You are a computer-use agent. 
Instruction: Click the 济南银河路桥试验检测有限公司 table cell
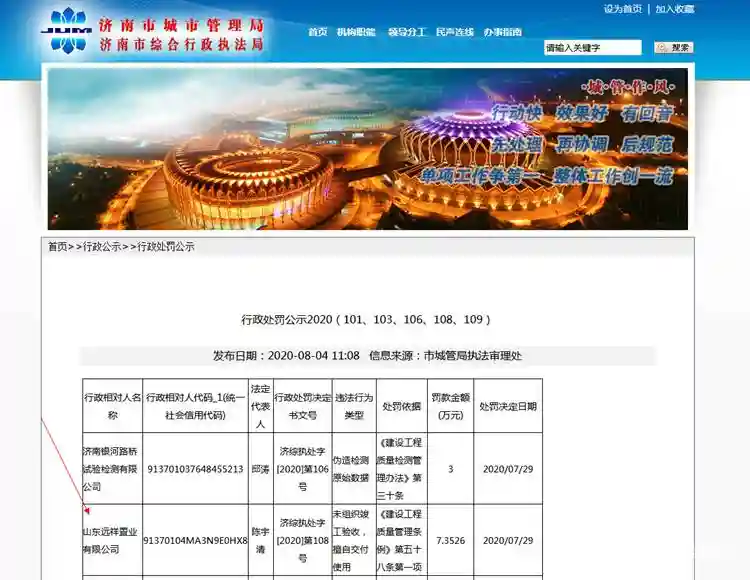tap(112, 468)
